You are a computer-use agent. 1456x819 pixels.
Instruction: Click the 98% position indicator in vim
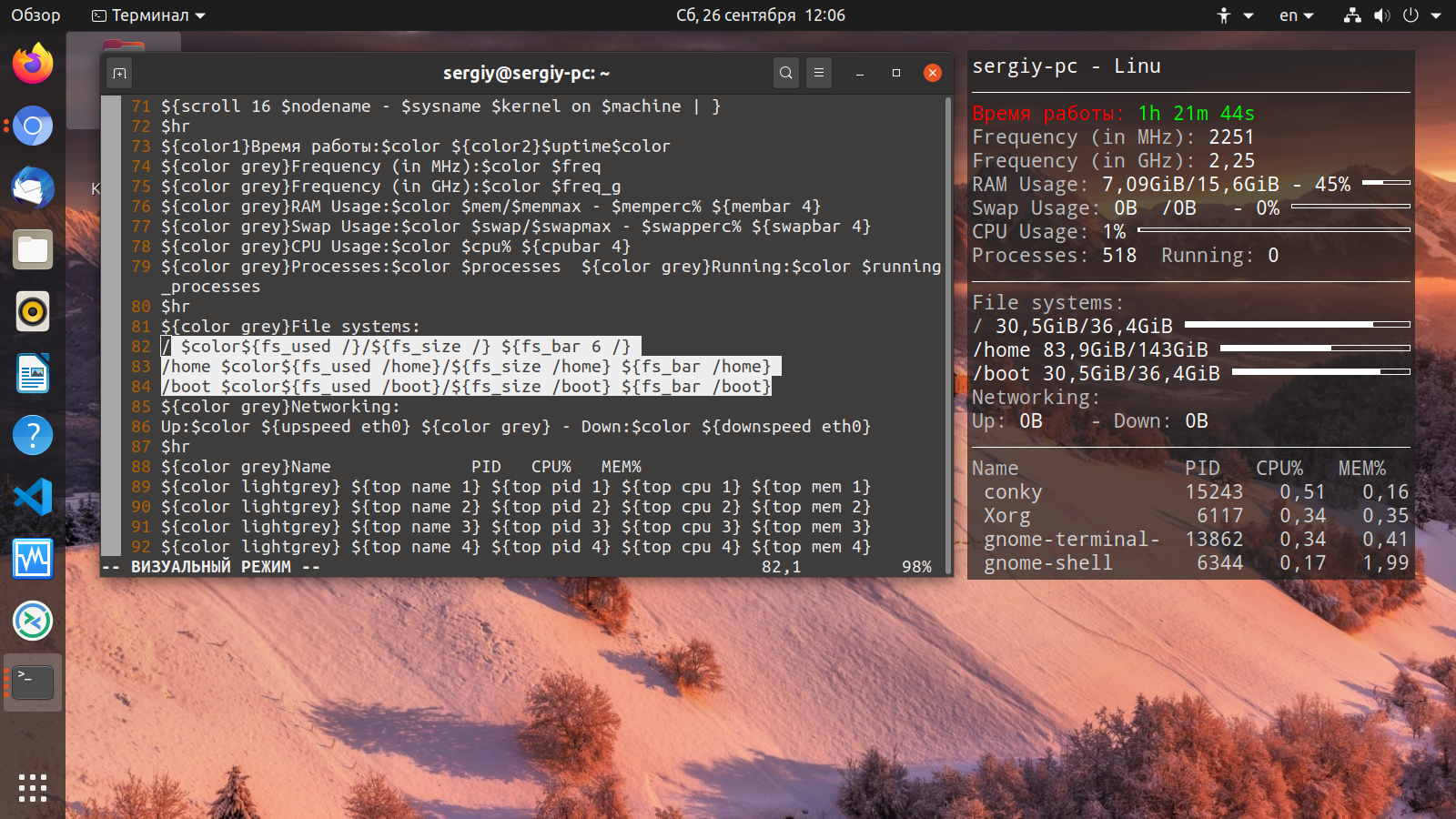coord(916,567)
